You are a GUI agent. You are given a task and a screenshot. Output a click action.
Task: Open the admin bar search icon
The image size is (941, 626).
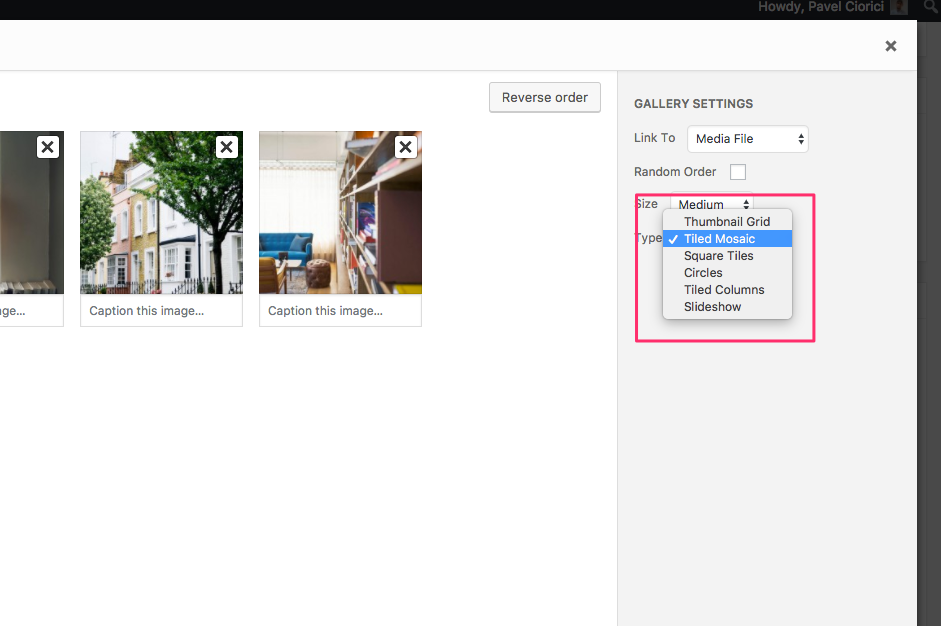coord(931,7)
